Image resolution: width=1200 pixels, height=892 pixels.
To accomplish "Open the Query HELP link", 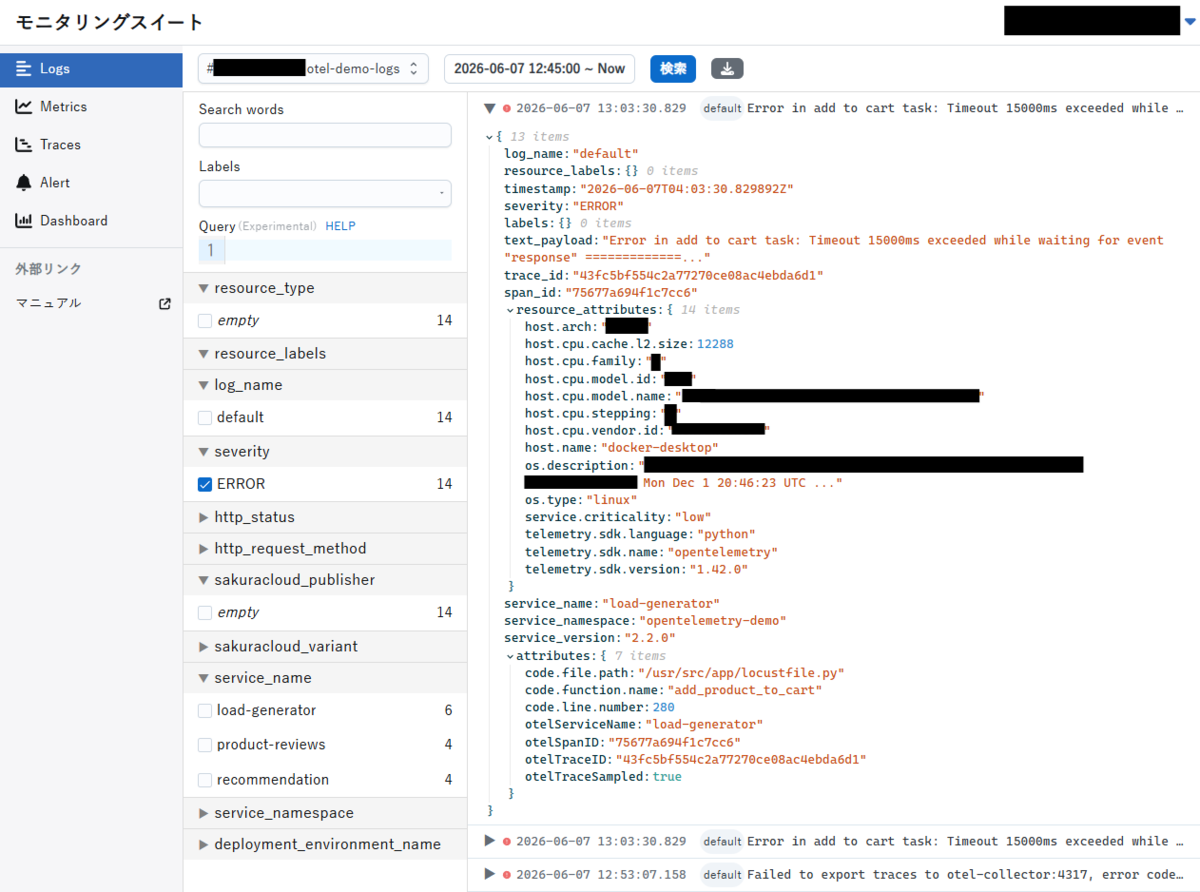I will 340,226.
